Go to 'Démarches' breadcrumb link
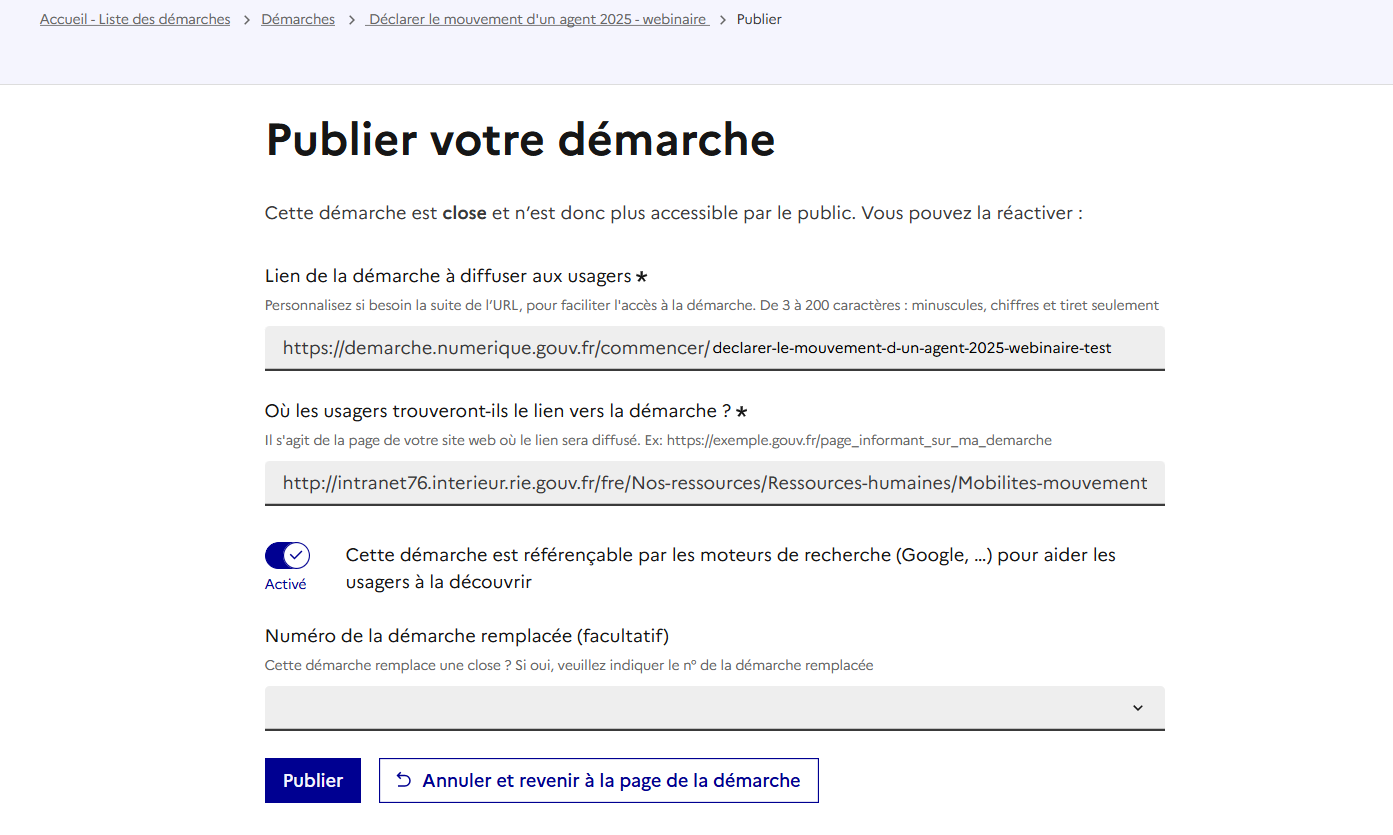This screenshot has width=1393, height=835. point(298,20)
